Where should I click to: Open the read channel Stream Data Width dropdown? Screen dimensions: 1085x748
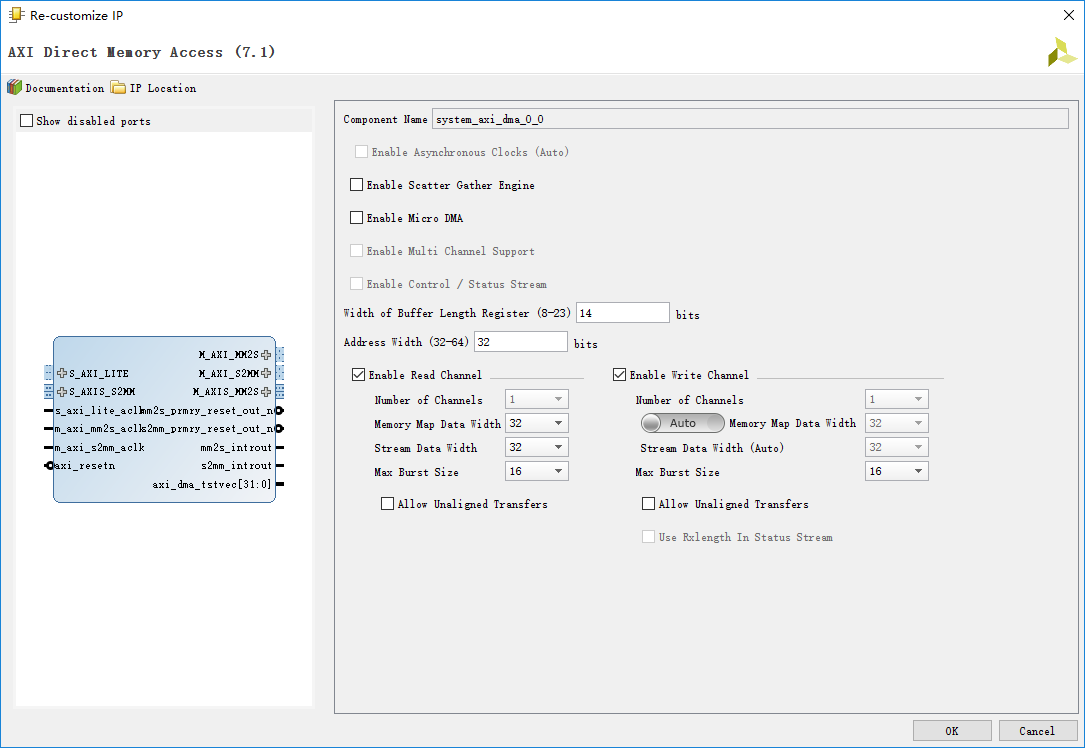click(x=537, y=448)
